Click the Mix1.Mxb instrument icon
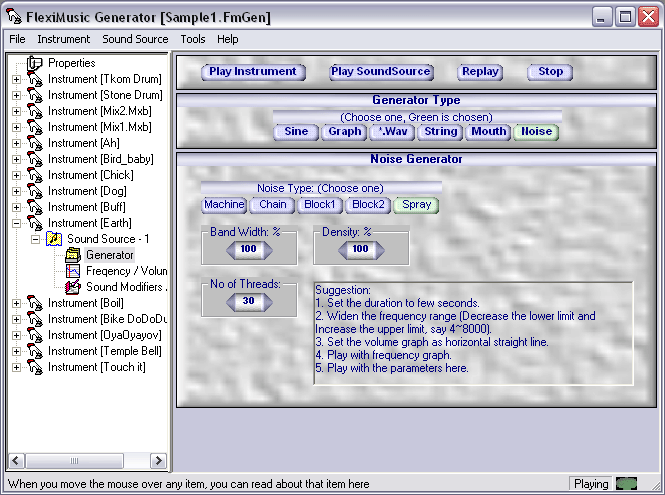The height and width of the screenshot is (495, 665). coord(35,127)
